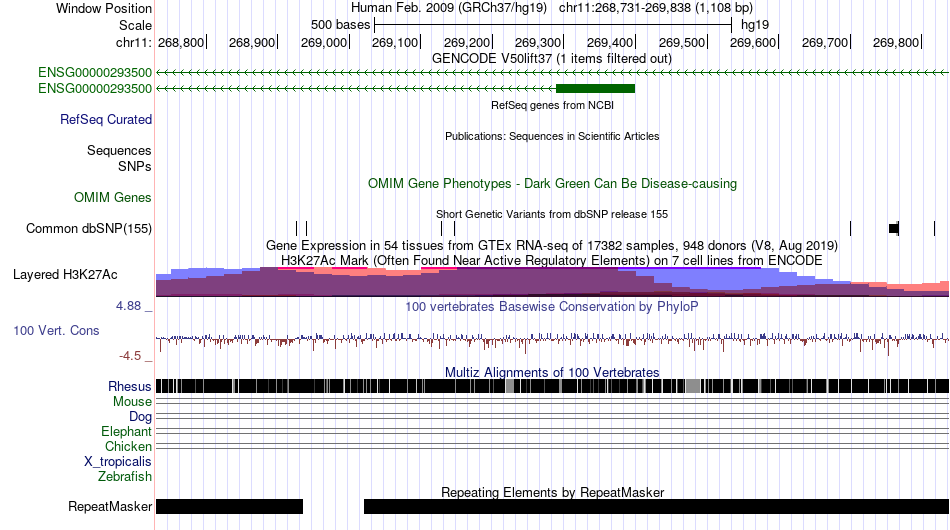The width and height of the screenshot is (950, 530).
Task: Click the Scale label
Action: pos(136,25)
